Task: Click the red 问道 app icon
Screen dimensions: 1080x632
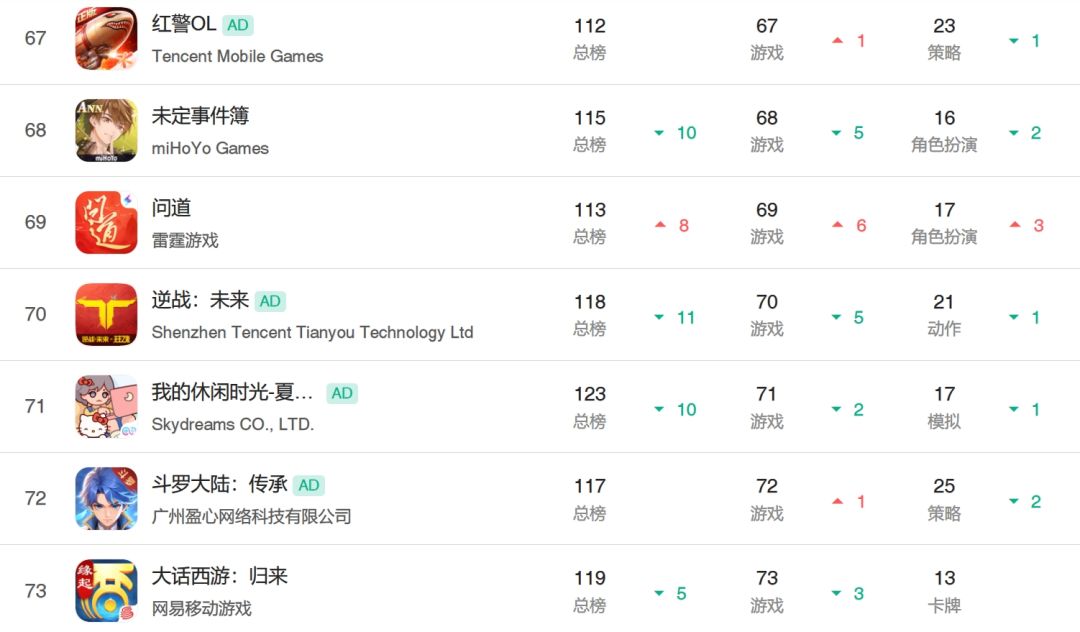Action: click(x=106, y=222)
